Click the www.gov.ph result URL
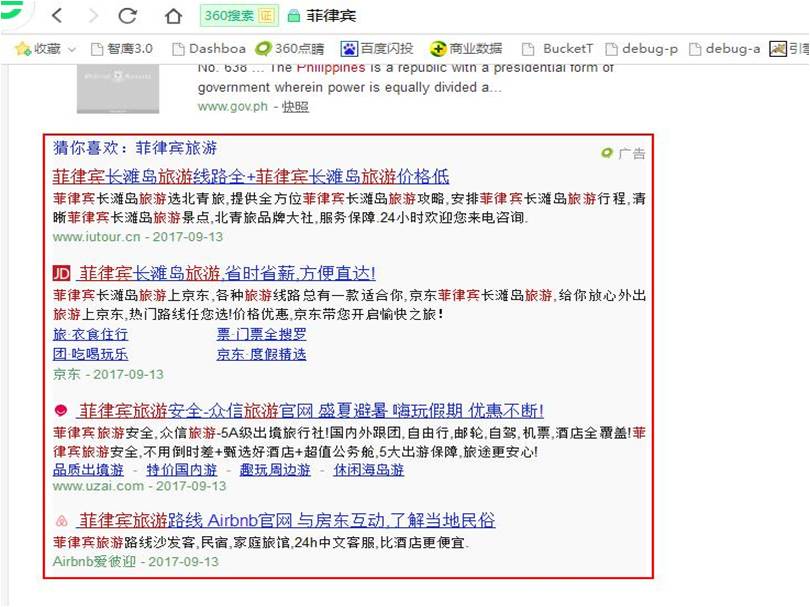This screenshot has height=607, width=810. pyautogui.click(x=232, y=106)
